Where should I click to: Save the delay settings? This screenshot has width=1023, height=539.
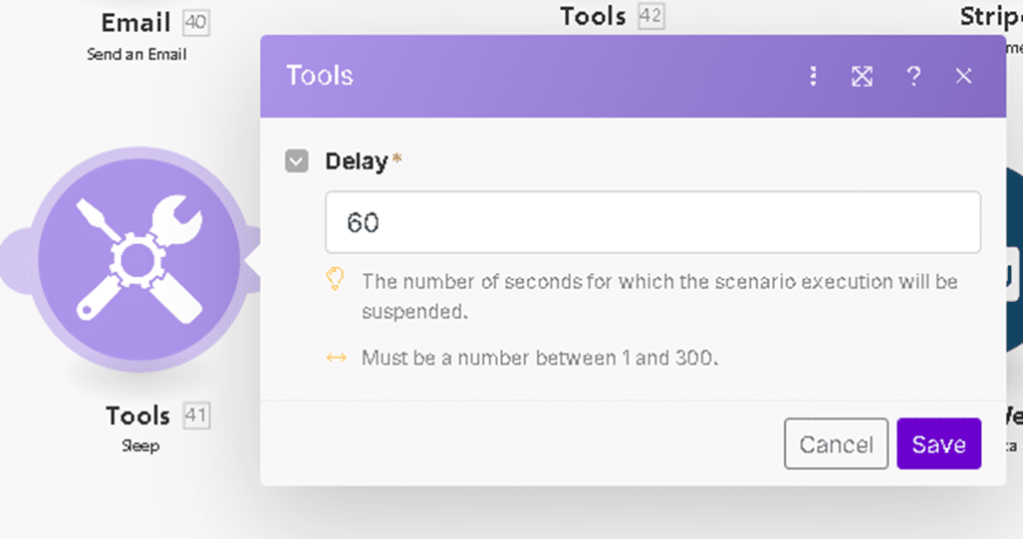[938, 444]
